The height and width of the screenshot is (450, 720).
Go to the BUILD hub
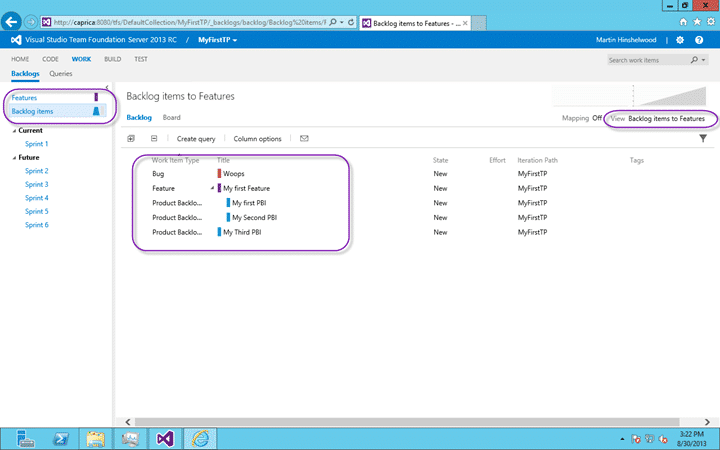tap(112, 59)
